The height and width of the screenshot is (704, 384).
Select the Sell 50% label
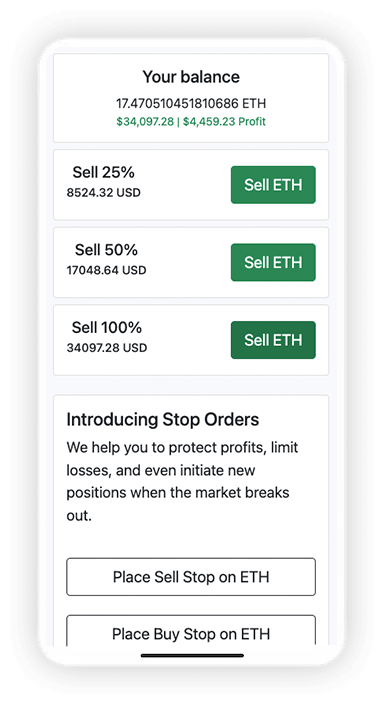[106, 250]
